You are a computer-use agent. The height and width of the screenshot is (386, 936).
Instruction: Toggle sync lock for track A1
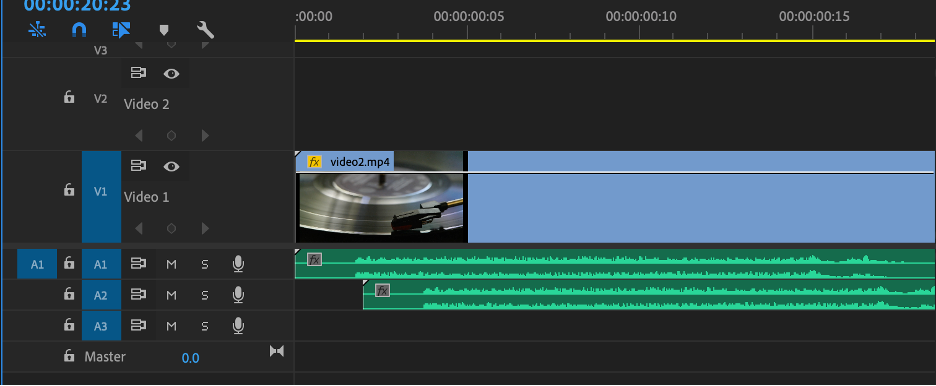tap(138, 263)
